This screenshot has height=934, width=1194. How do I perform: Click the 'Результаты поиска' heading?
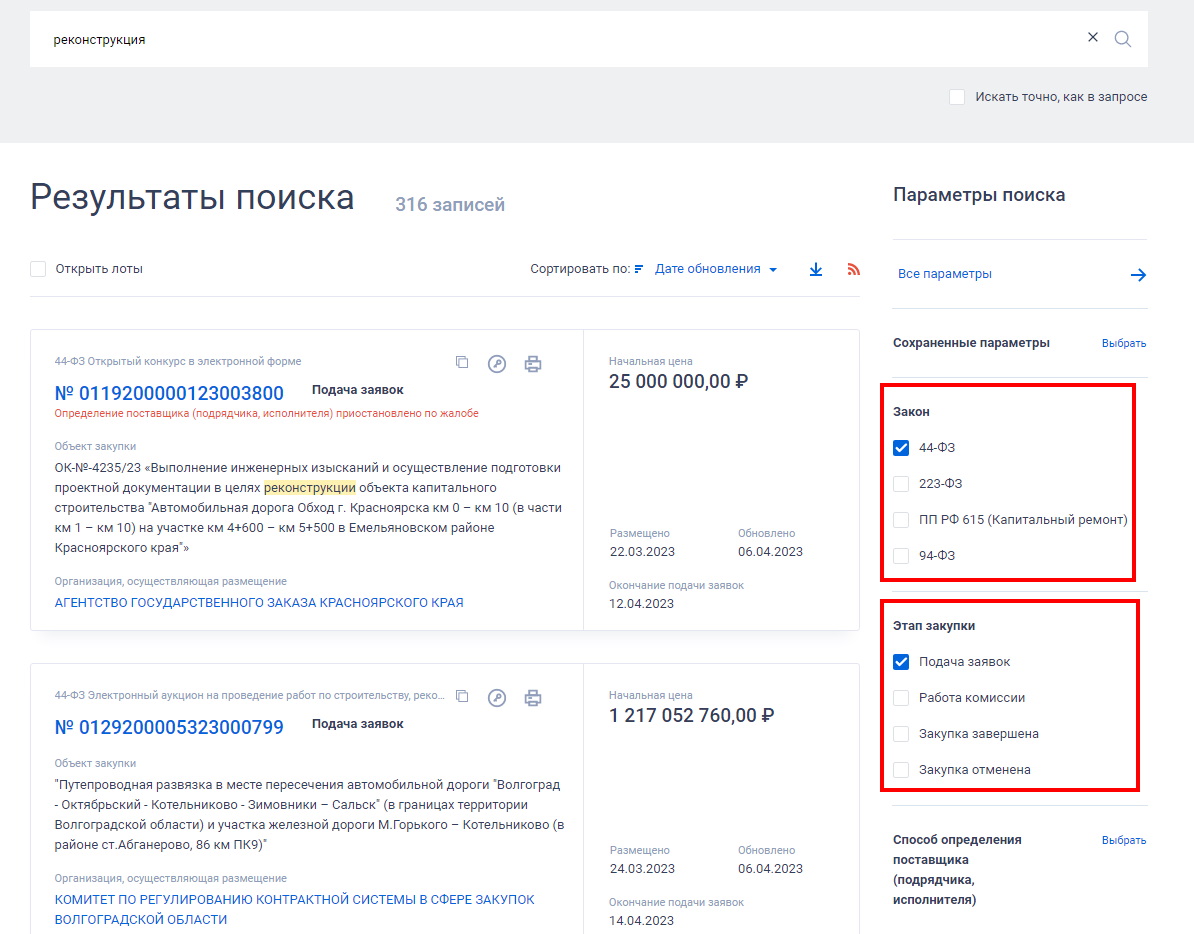pos(193,197)
